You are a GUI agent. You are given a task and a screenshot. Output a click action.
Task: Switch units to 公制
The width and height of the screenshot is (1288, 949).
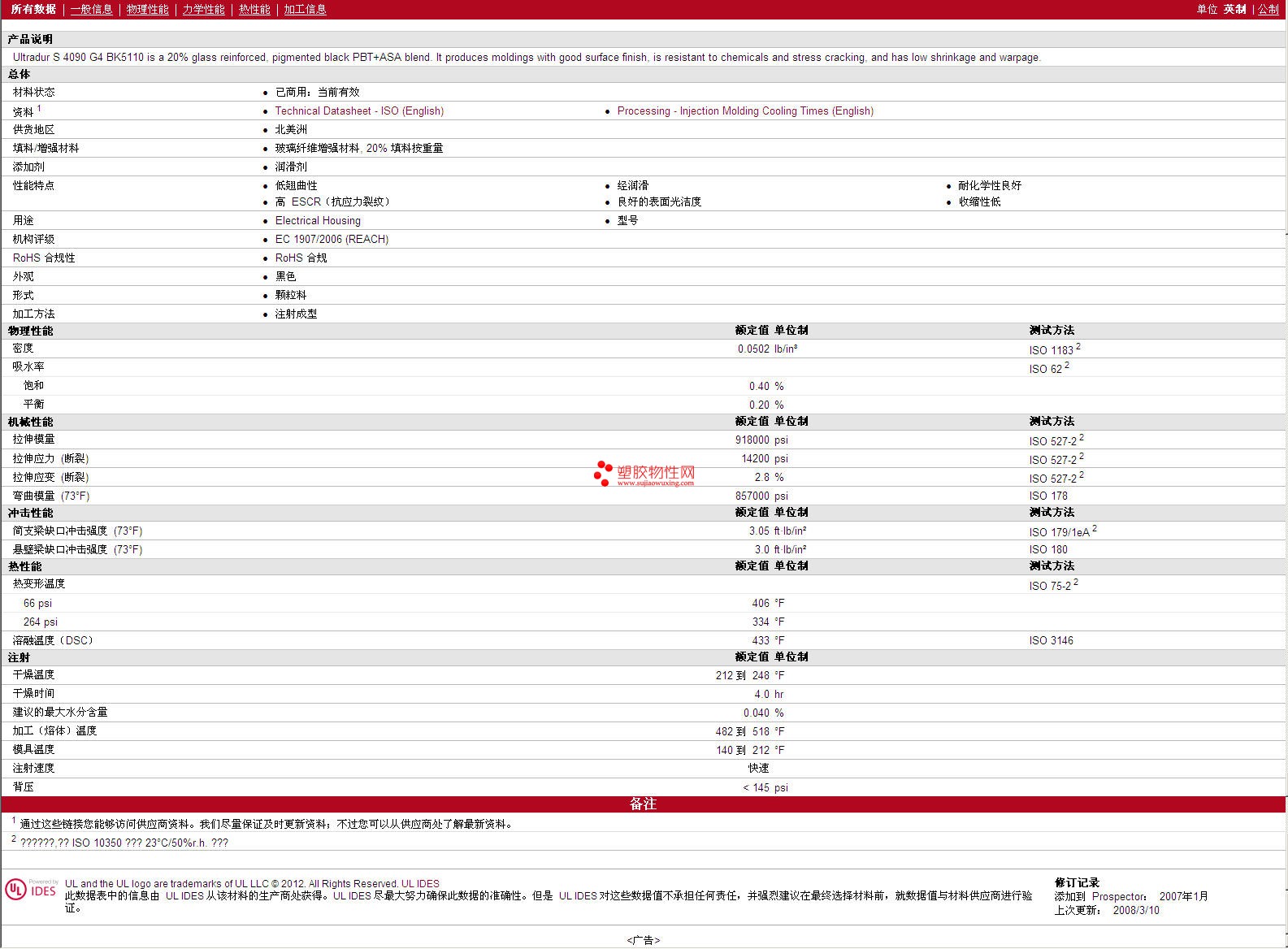point(1268,9)
